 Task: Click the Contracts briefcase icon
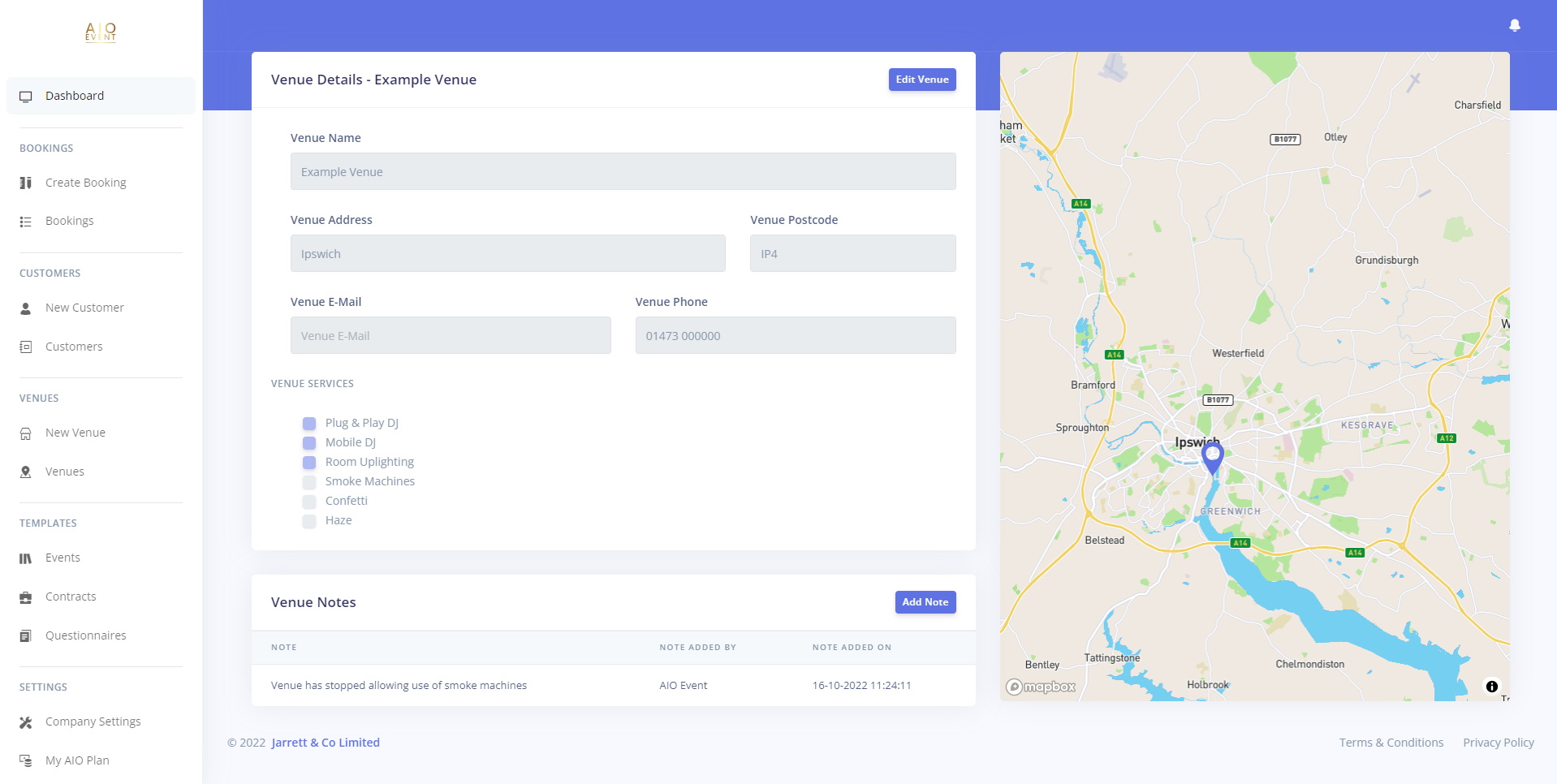pyautogui.click(x=26, y=597)
